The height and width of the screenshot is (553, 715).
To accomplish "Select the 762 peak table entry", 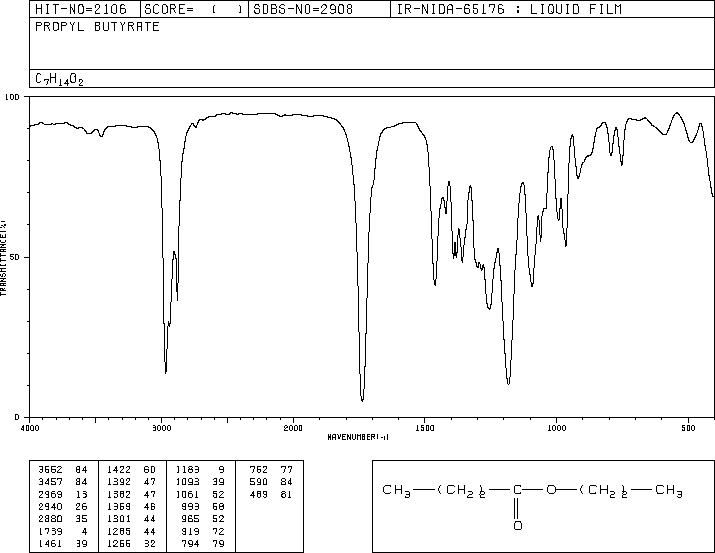I will [271, 470].
